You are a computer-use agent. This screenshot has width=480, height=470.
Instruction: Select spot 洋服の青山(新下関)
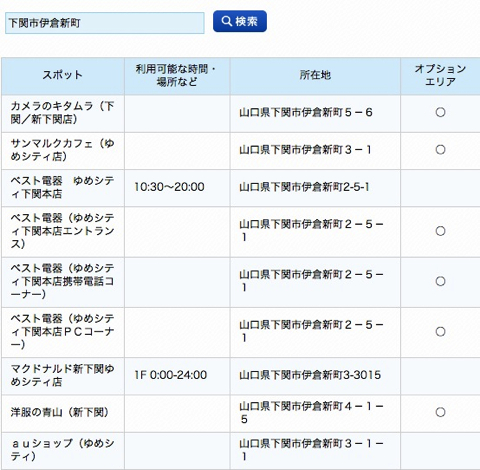tap(60, 413)
